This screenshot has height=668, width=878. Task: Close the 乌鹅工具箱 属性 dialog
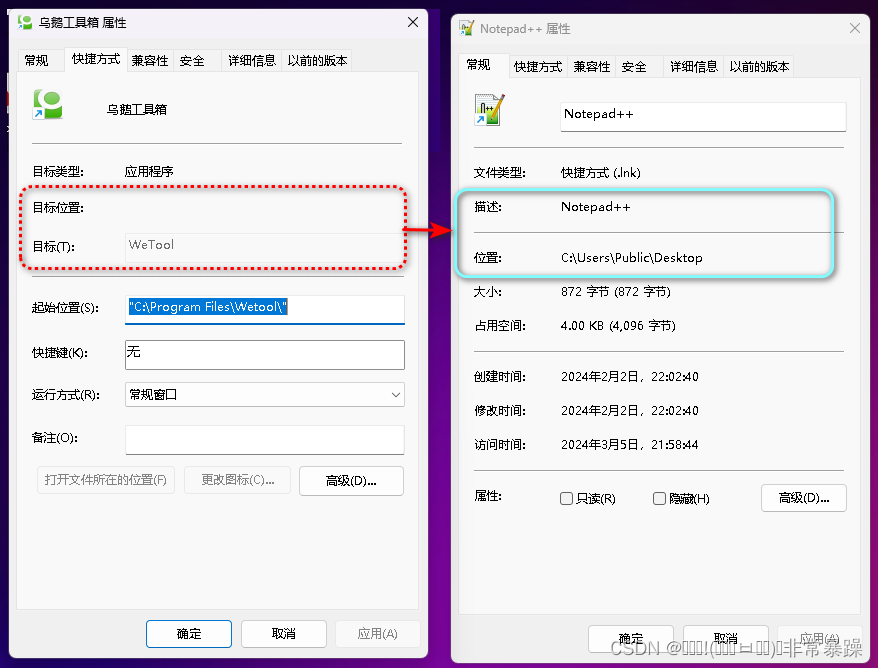pos(413,22)
